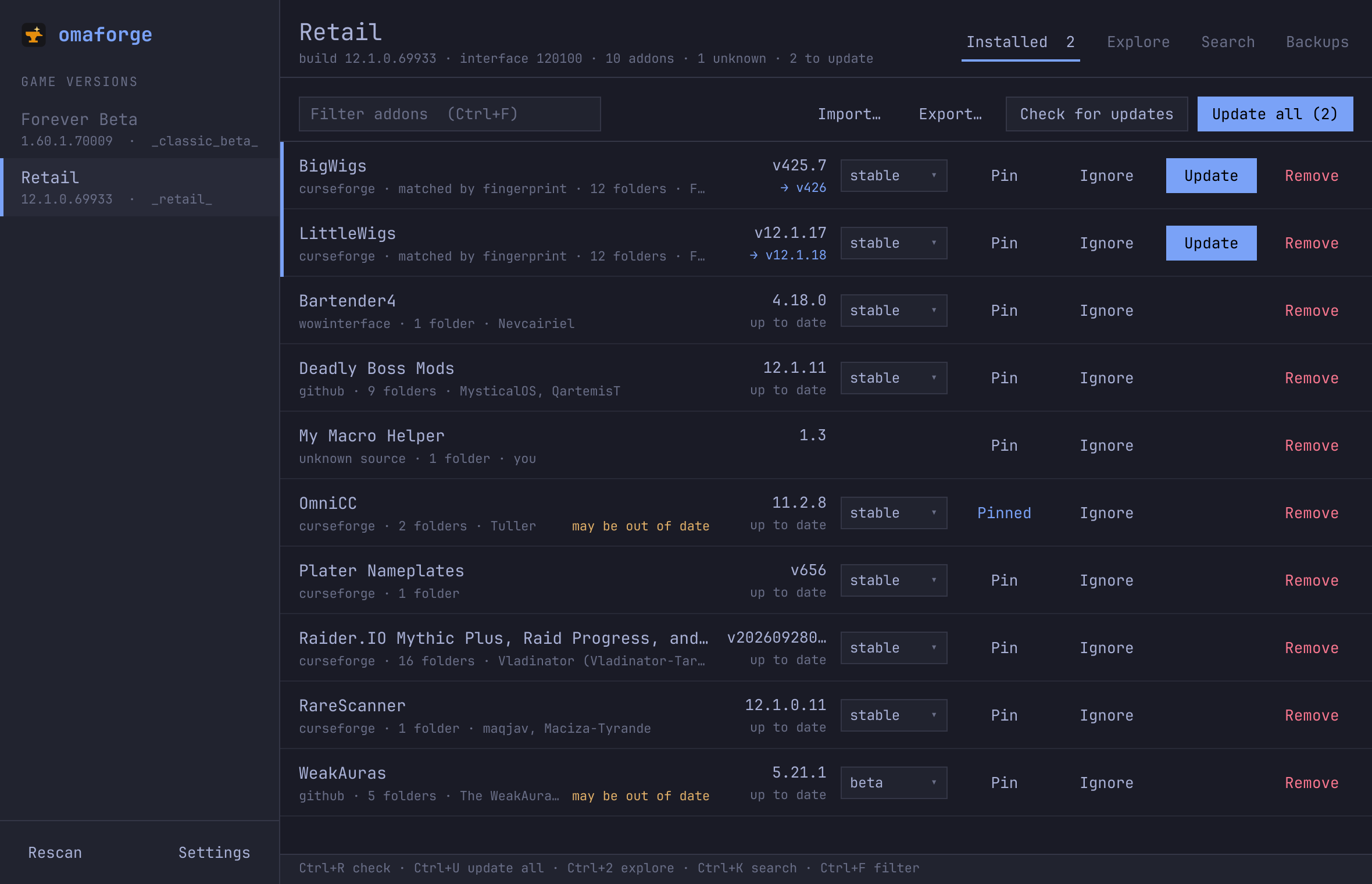
Task: Click BigWigs target version v426
Action: pyautogui.click(x=803, y=188)
